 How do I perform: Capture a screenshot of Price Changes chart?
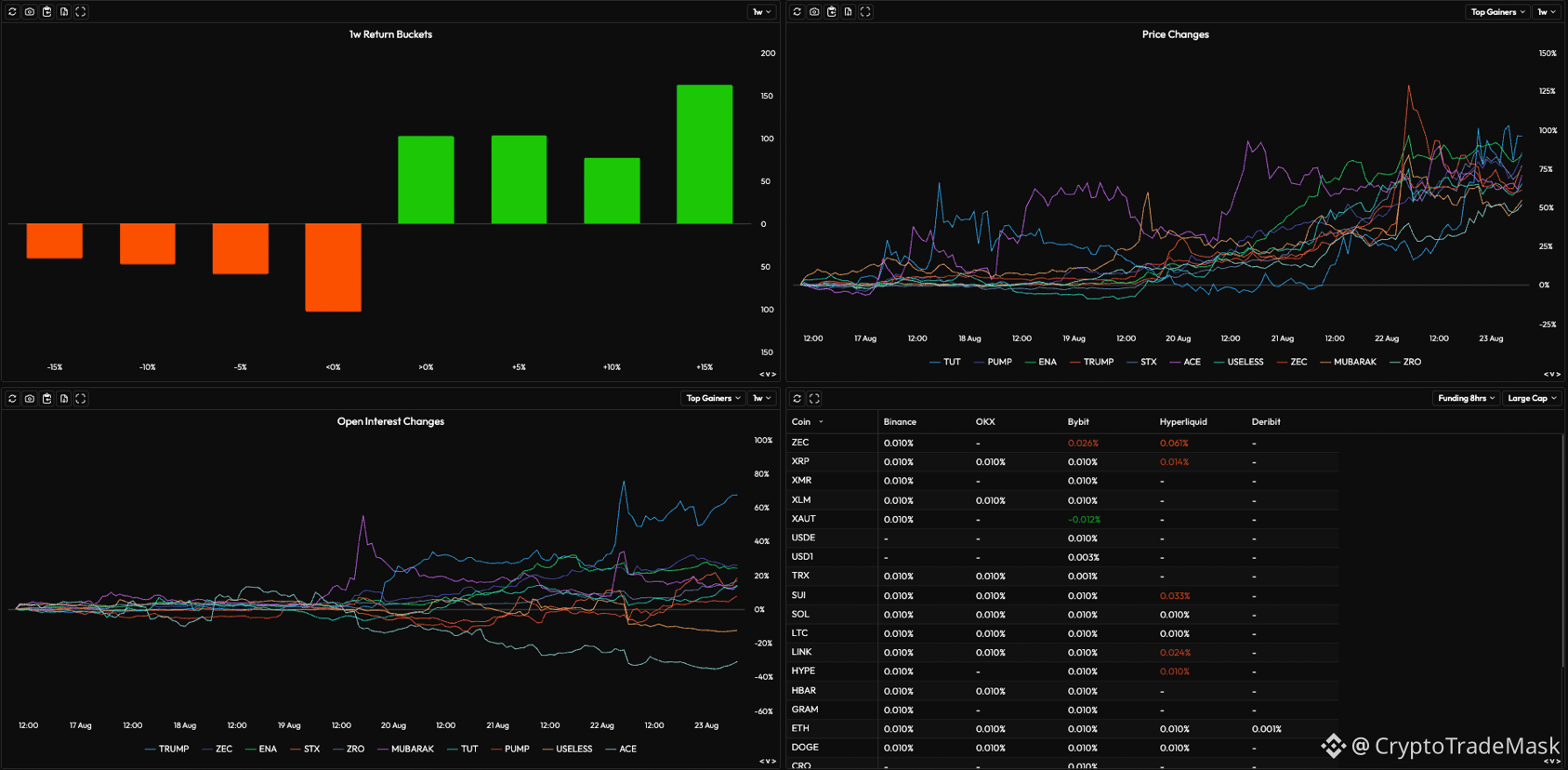(814, 12)
